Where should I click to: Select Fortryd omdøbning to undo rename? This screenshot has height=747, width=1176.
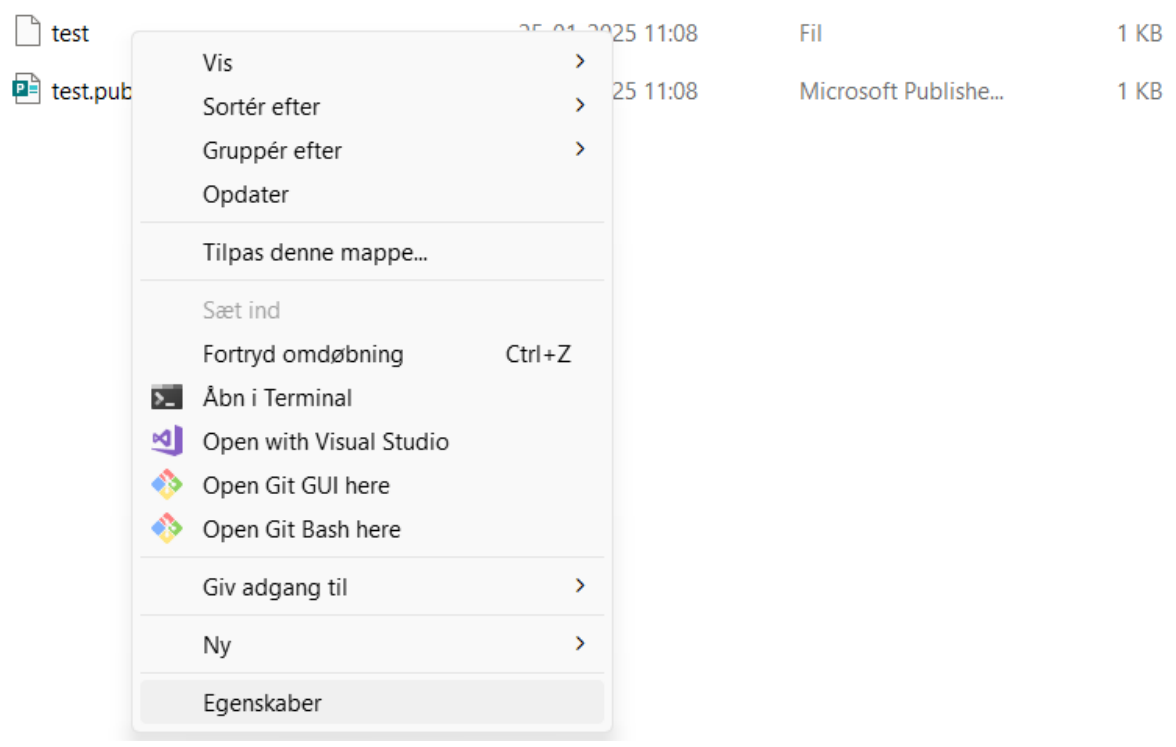(303, 354)
